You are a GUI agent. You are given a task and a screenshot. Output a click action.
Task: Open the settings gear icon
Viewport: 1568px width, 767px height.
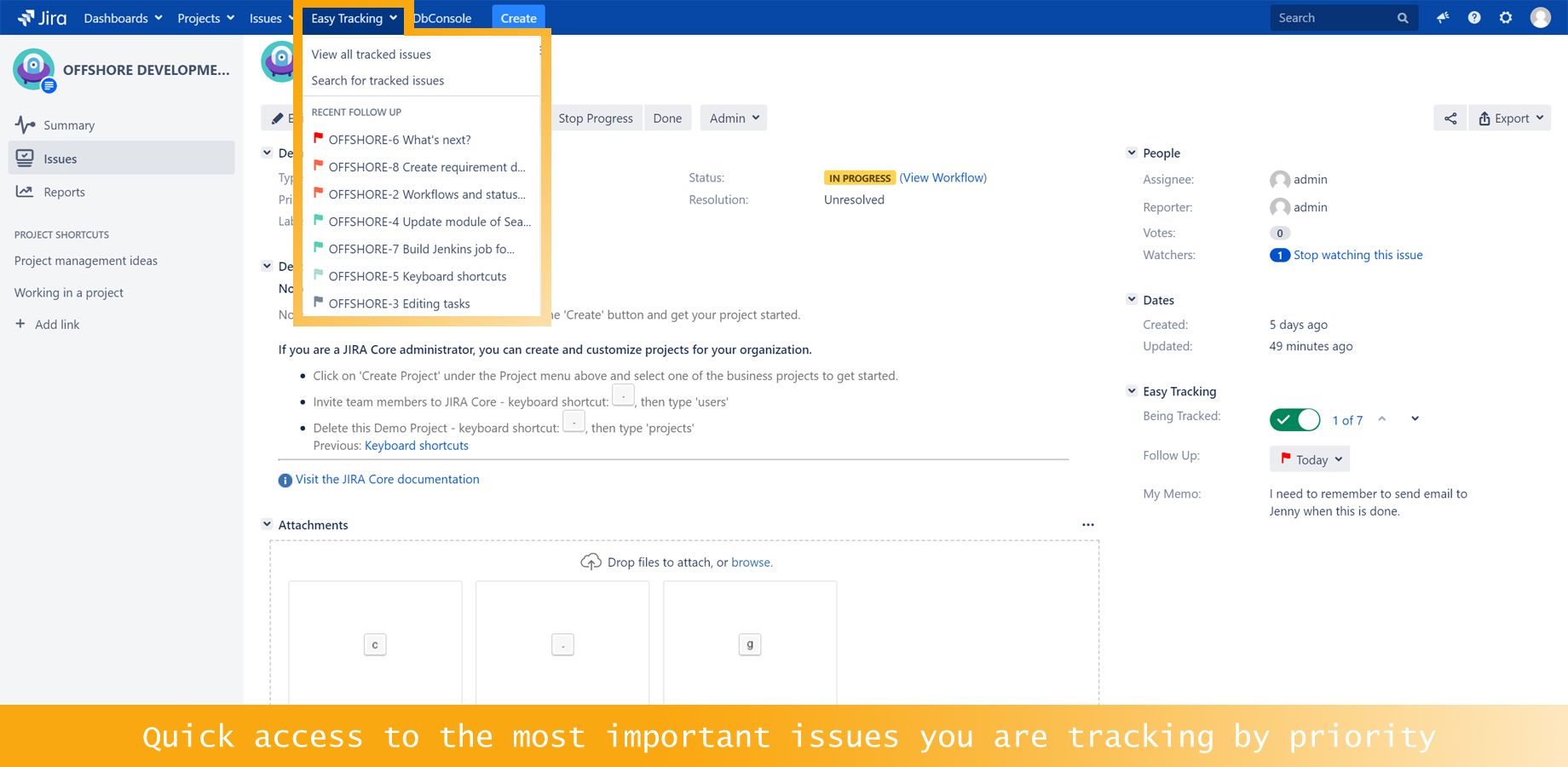[1506, 18]
